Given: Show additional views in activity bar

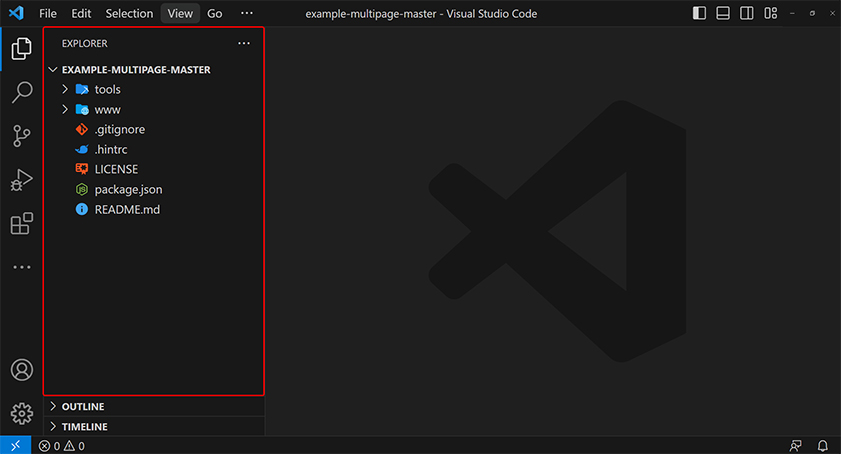Looking at the screenshot, I should pyautogui.click(x=21, y=267).
